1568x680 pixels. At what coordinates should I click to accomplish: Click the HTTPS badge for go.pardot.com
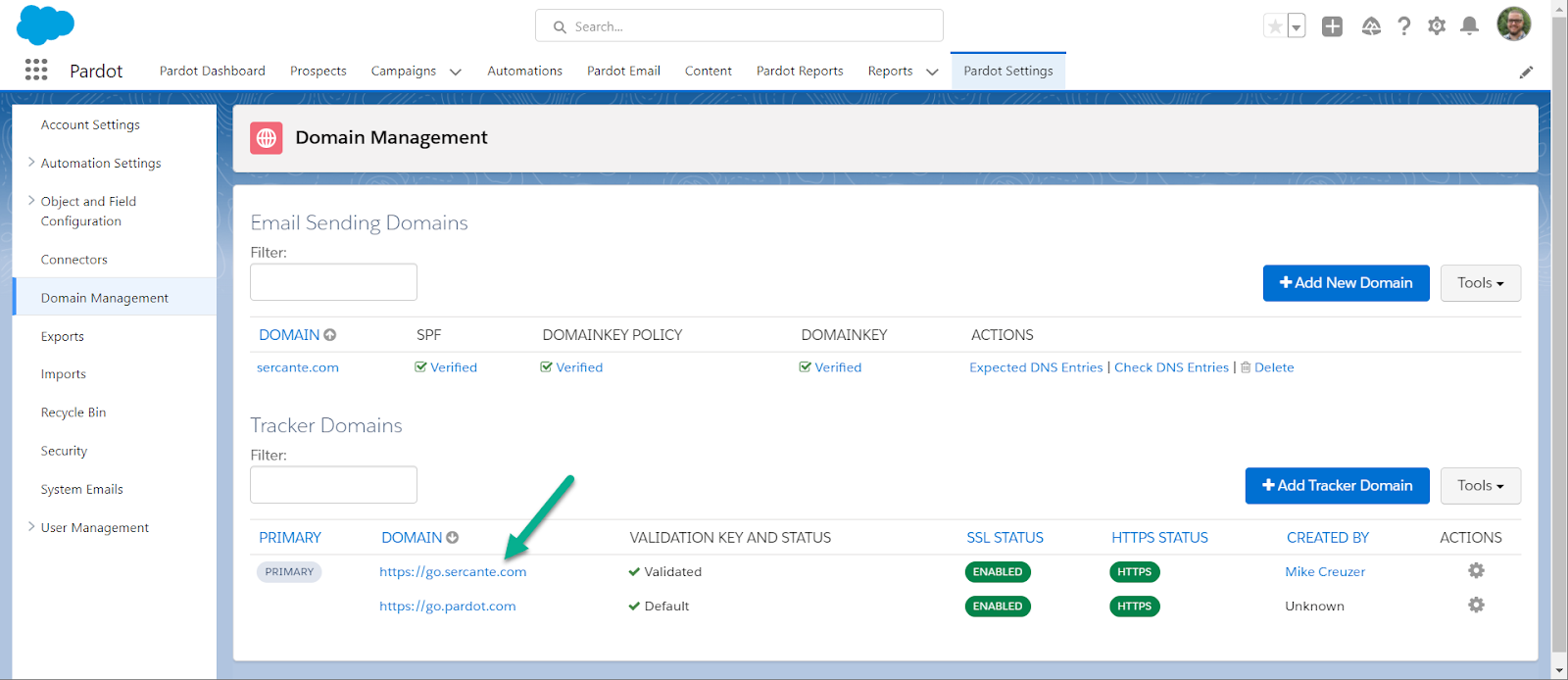coord(1135,607)
